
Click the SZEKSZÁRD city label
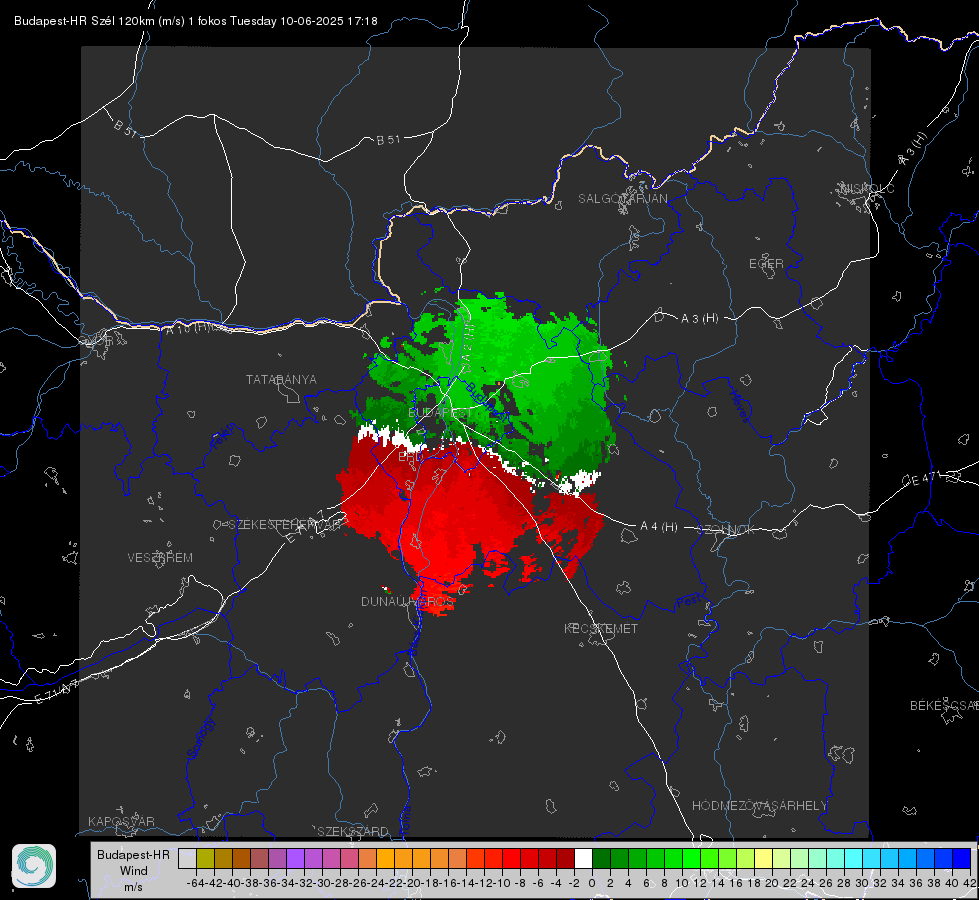tap(353, 831)
